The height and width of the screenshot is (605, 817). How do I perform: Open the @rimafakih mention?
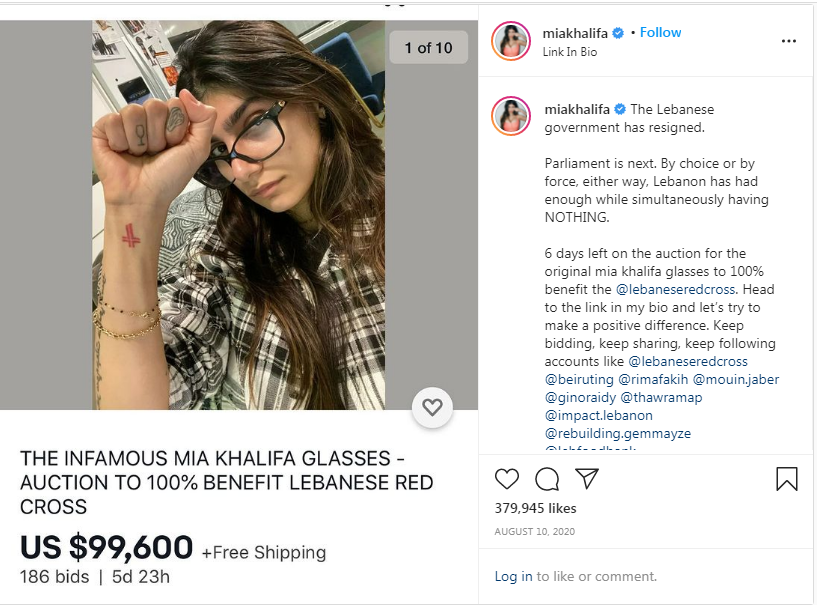click(653, 379)
